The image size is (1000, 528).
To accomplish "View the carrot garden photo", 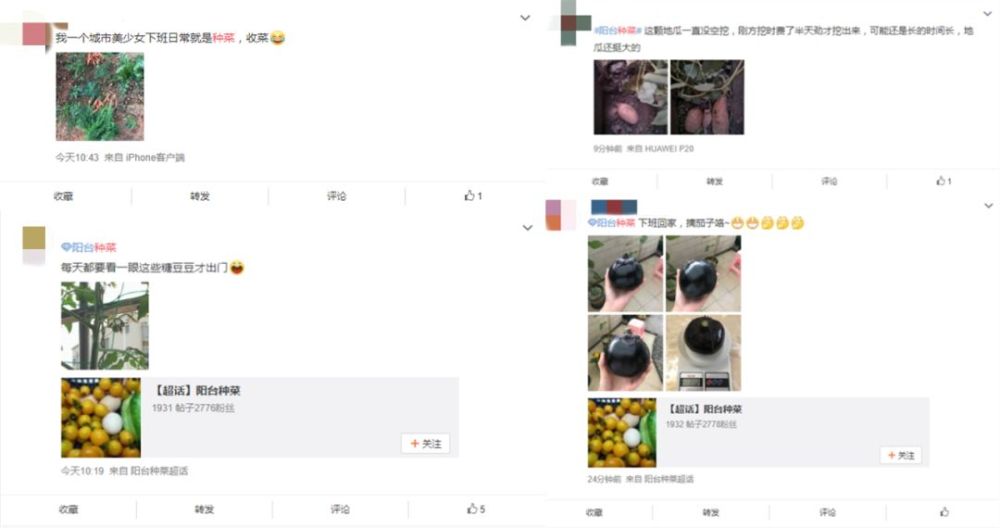I will [x=100, y=96].
